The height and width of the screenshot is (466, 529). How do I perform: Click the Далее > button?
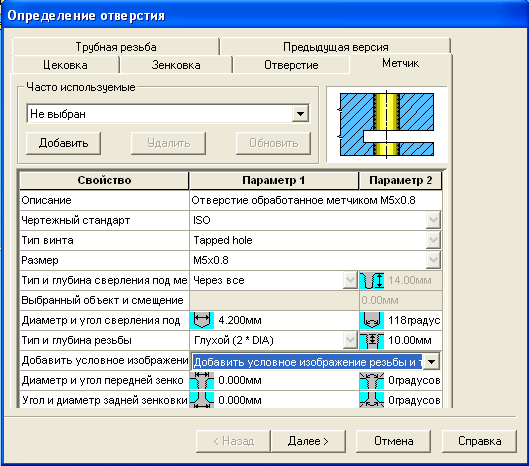[308, 441]
